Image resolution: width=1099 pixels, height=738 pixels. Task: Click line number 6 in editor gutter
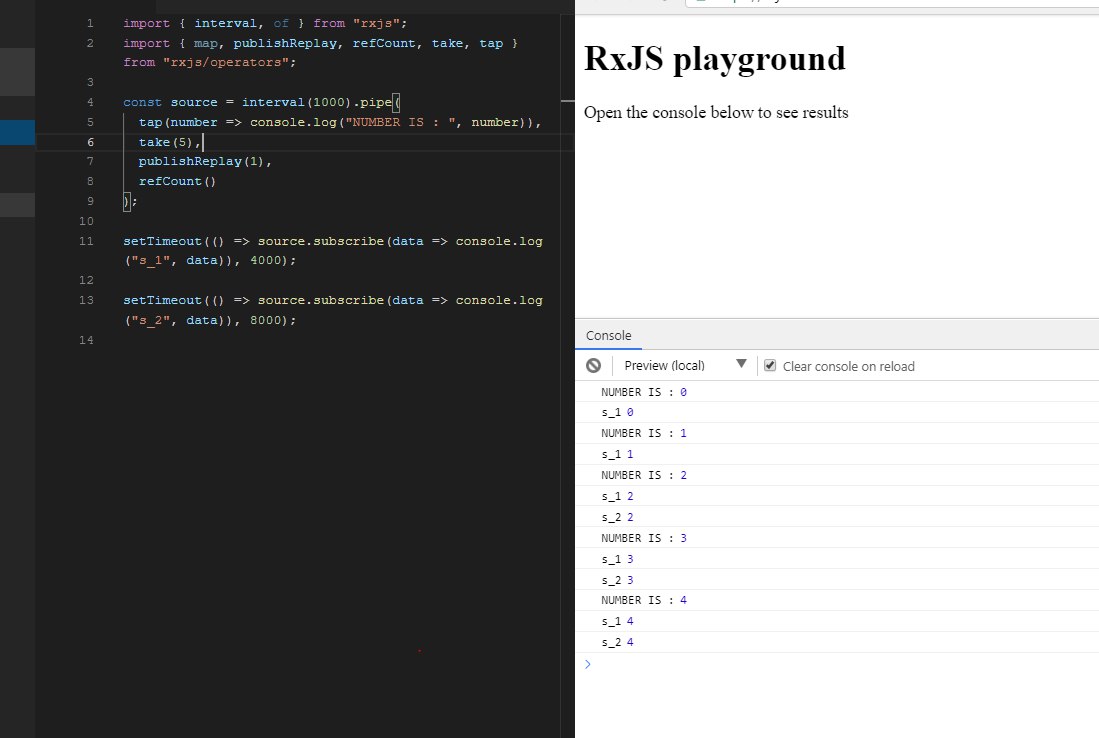[x=90, y=142]
